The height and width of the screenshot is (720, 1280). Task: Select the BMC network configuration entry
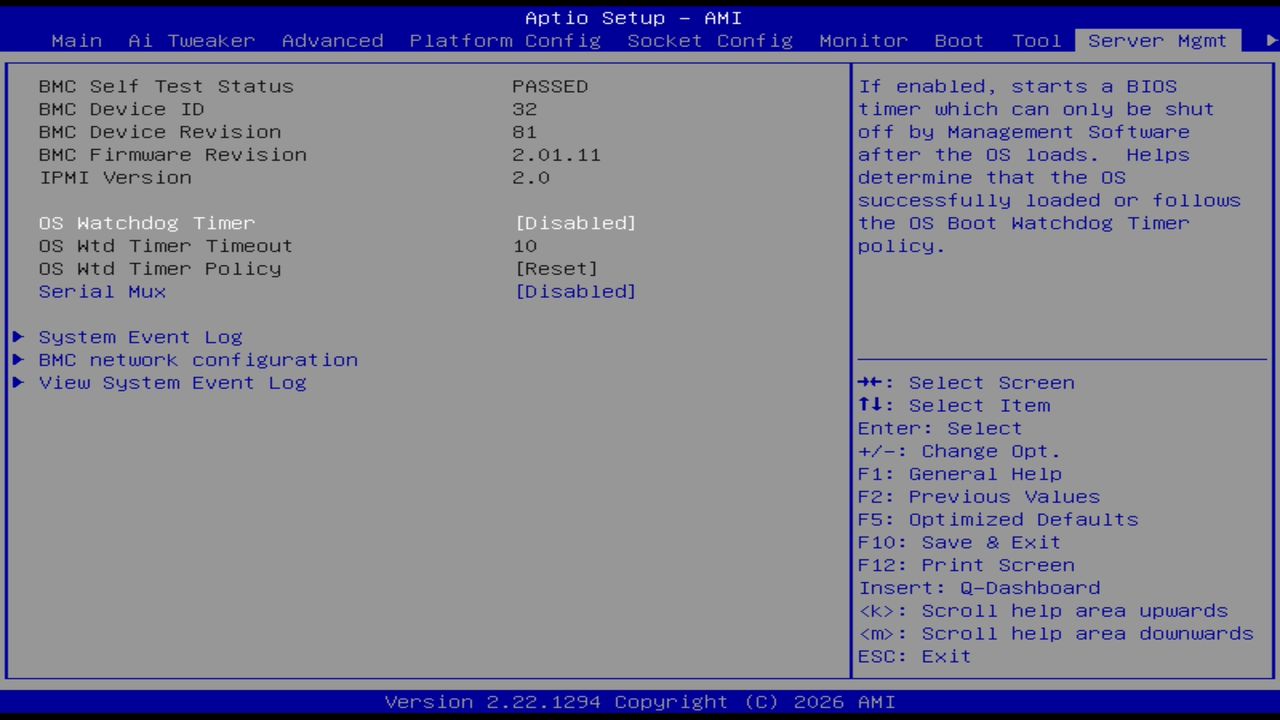click(198, 360)
